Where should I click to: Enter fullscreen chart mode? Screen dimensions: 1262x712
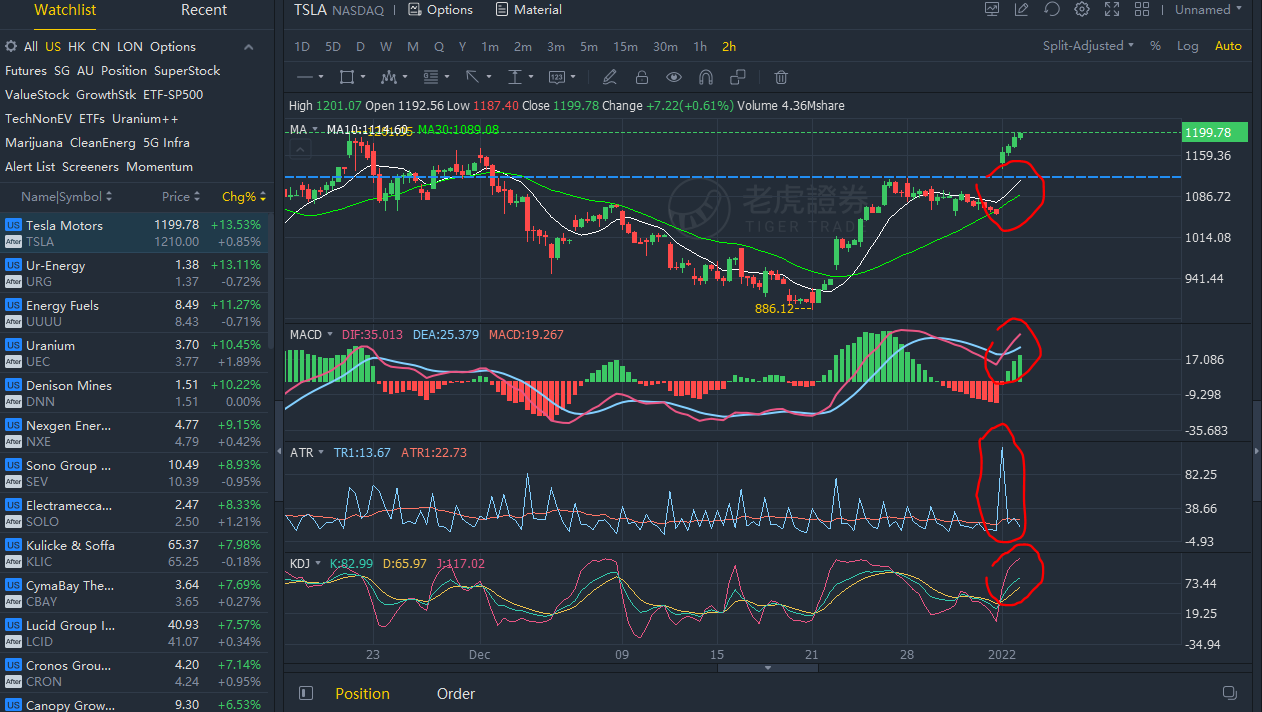1111,9
